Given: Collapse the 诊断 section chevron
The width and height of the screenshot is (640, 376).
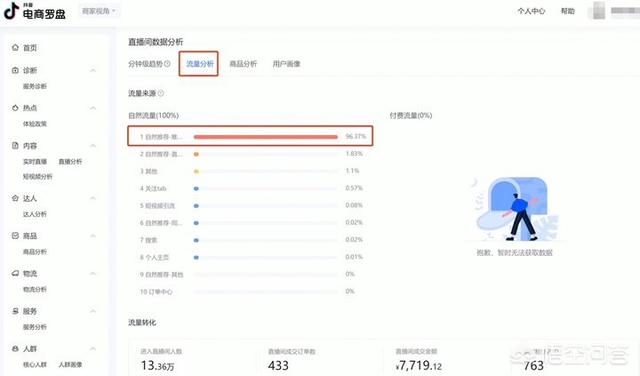Looking at the screenshot, I should pos(93,71).
